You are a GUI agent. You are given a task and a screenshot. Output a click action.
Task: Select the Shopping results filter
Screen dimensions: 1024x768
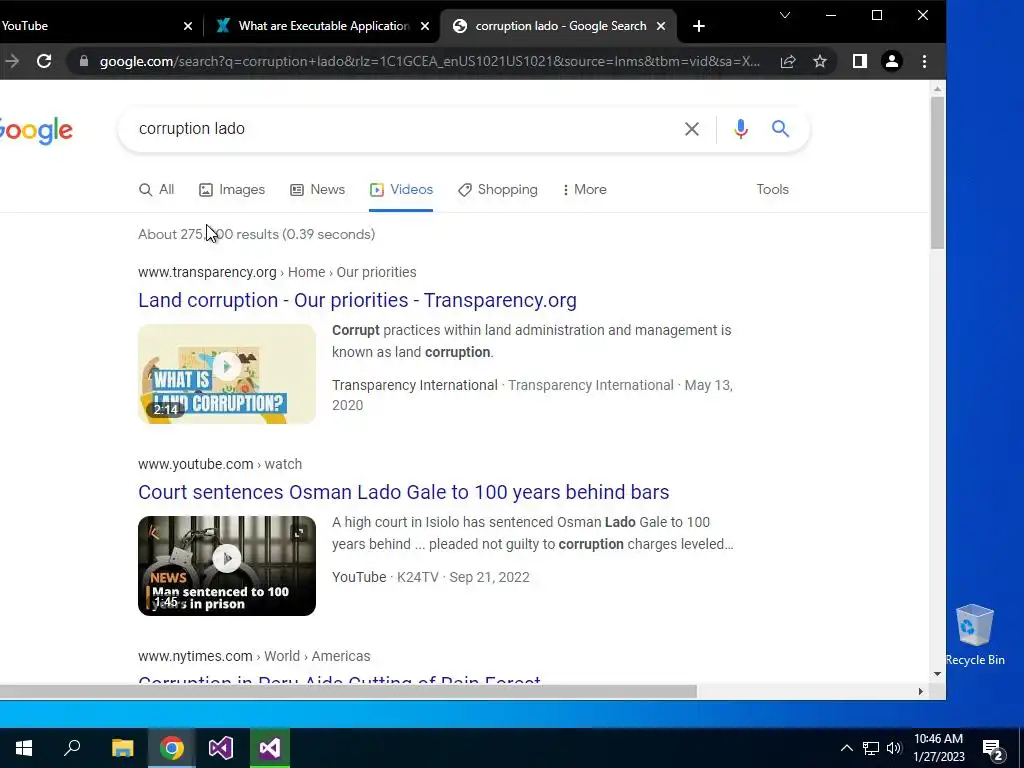point(498,189)
